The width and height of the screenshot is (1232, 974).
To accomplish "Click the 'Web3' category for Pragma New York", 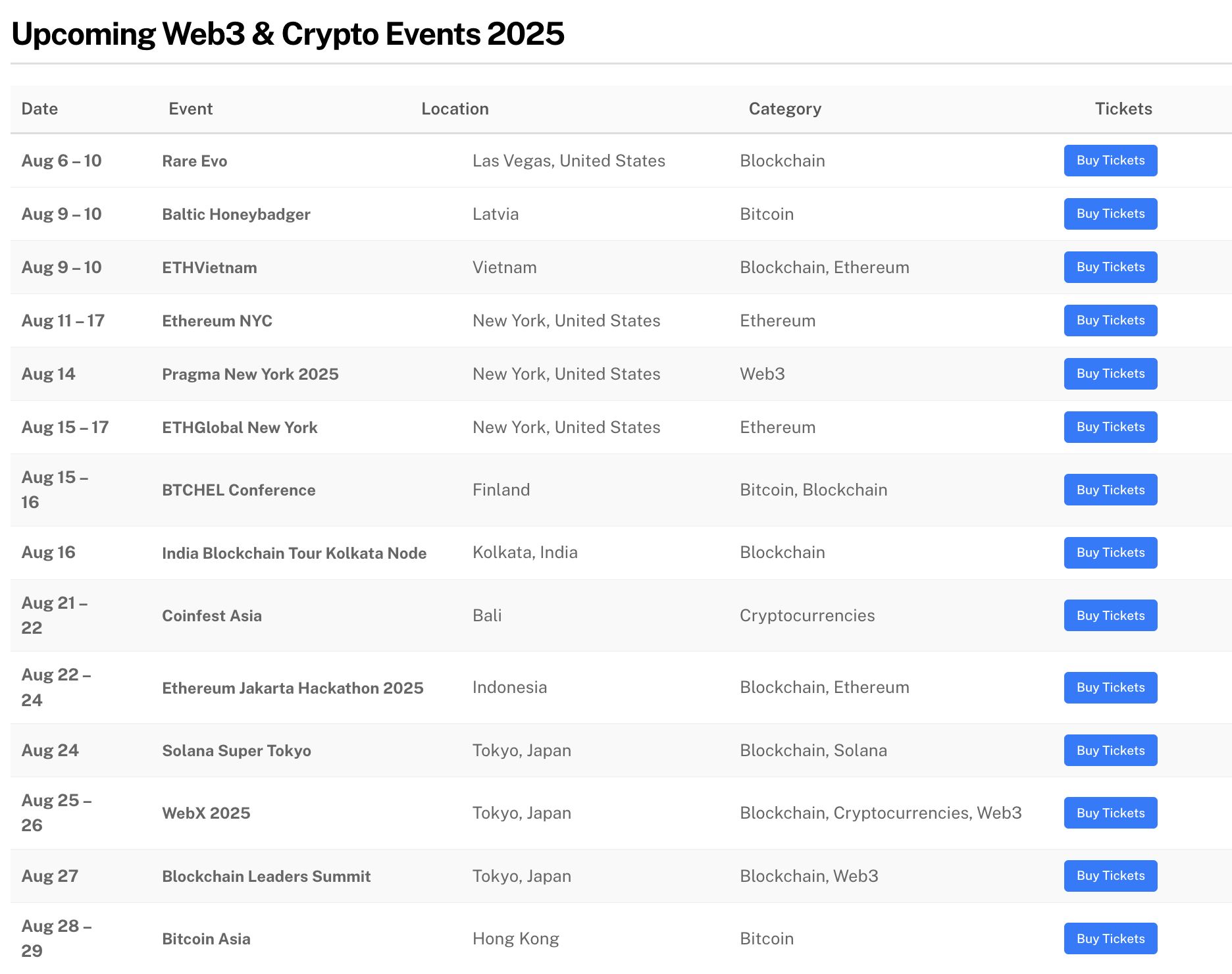I will [x=762, y=374].
